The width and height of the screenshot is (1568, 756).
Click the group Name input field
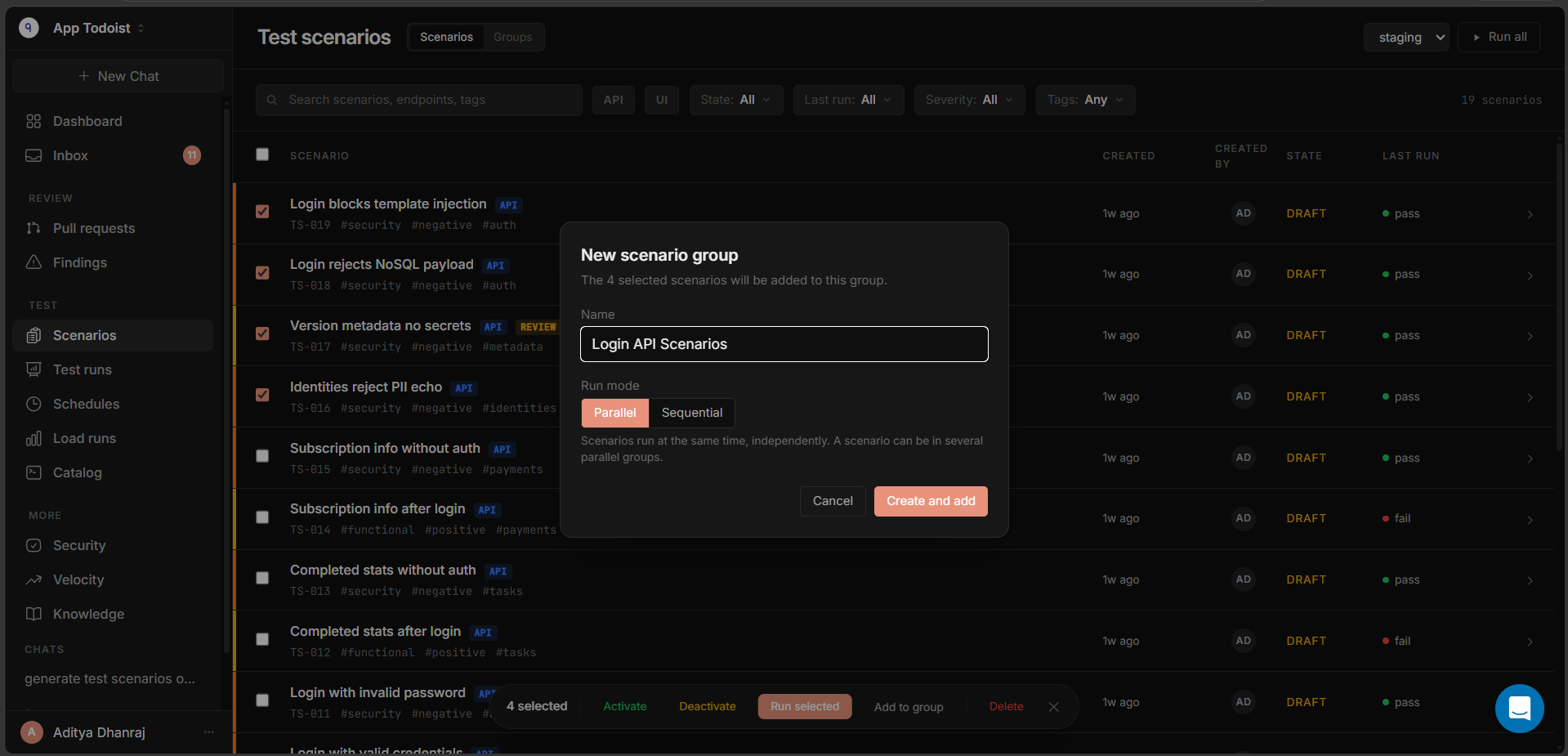[x=784, y=344]
